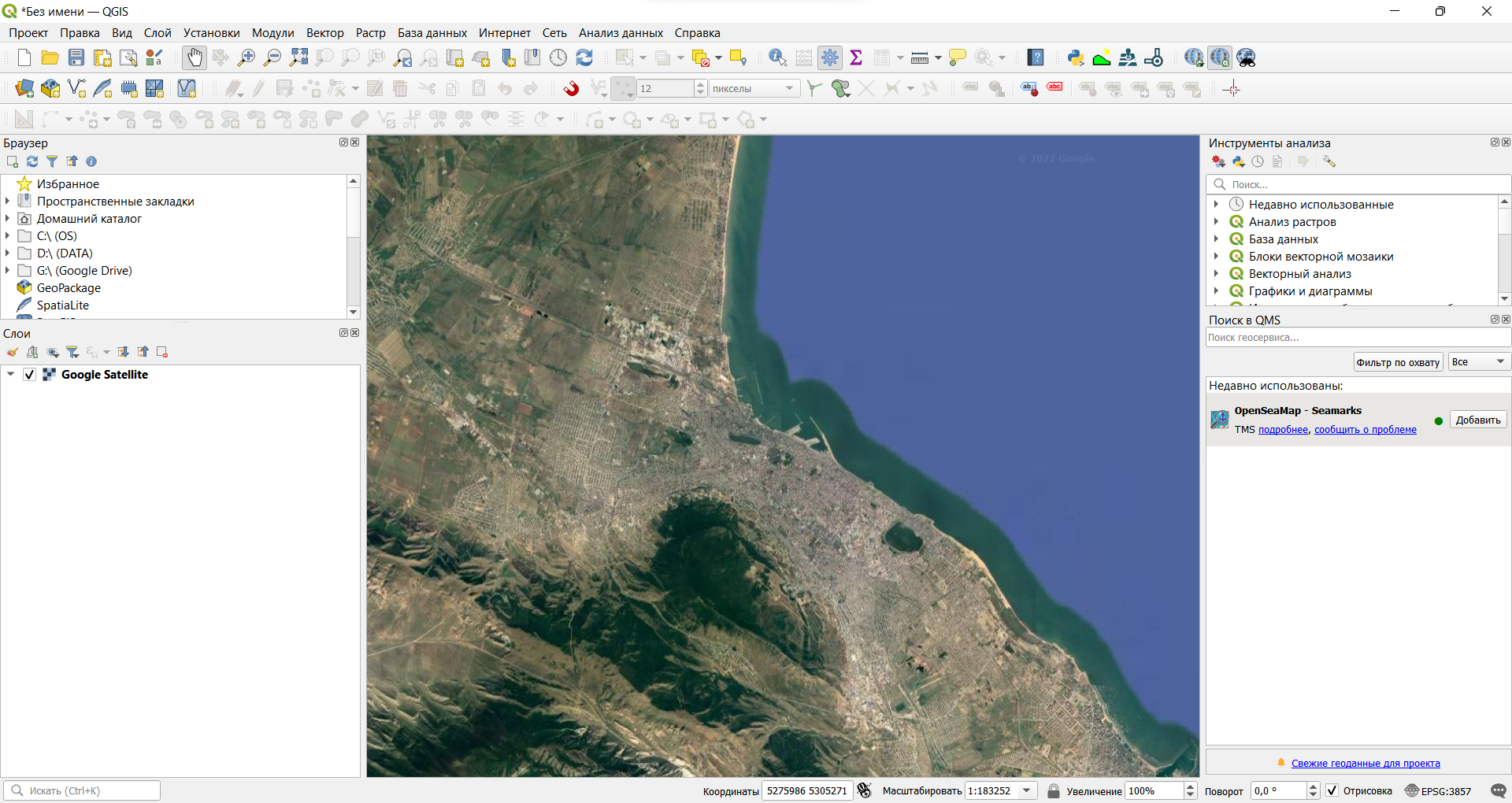1512x803 pixels.
Task: Click the Добавить button for OpenSeaMap
Action: click(x=1477, y=420)
